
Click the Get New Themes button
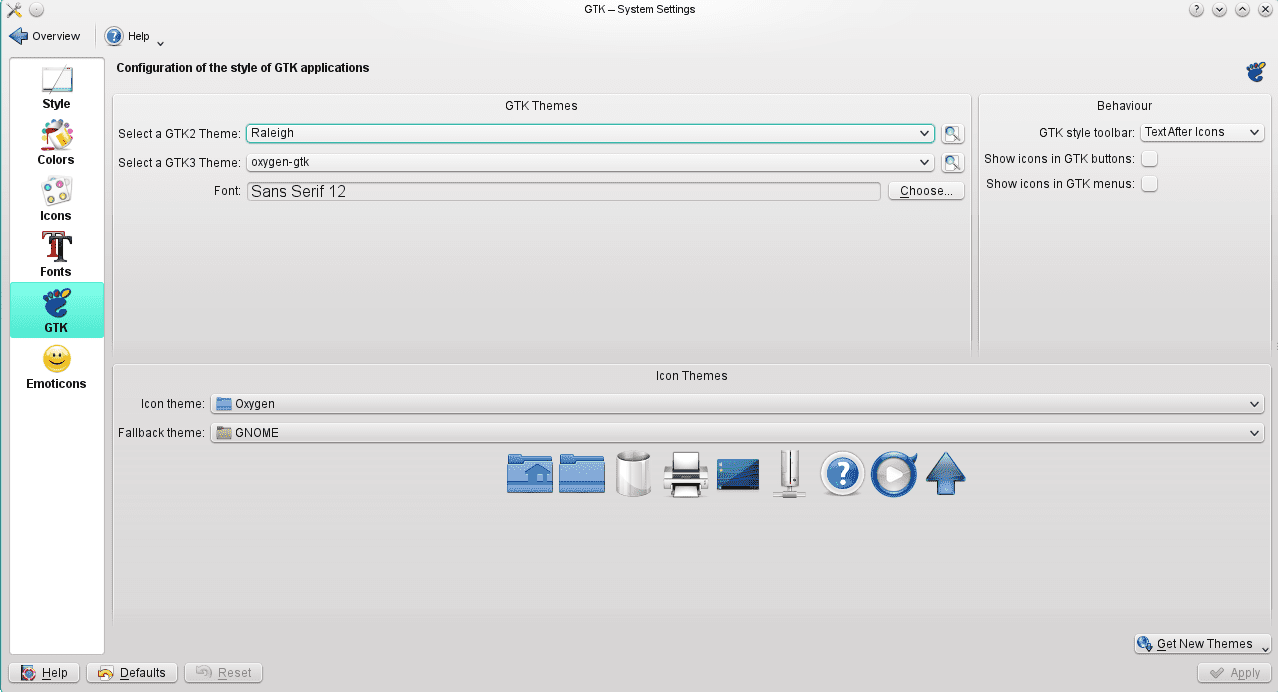[1202, 644]
